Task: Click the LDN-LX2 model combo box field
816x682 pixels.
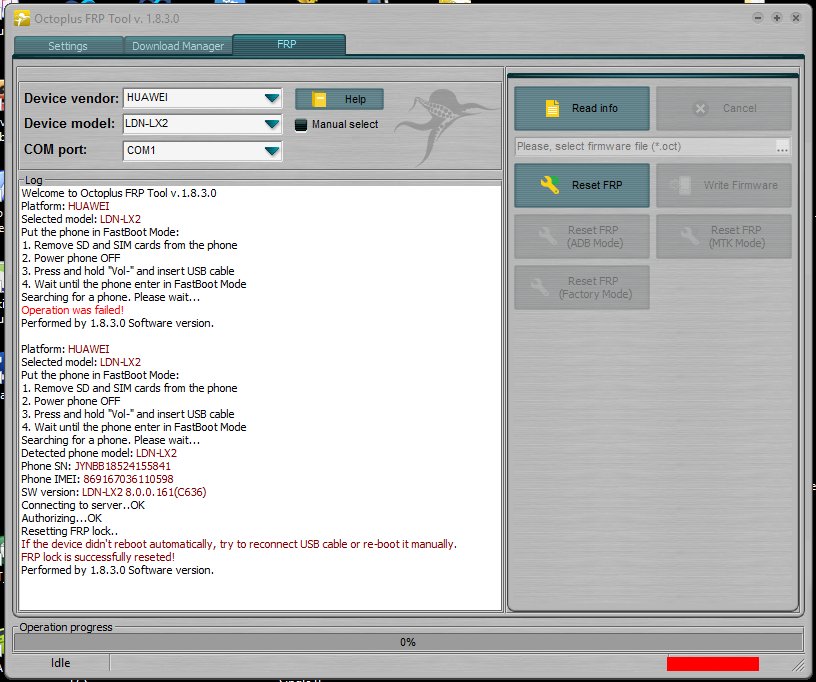Action: pyautogui.click(x=202, y=124)
